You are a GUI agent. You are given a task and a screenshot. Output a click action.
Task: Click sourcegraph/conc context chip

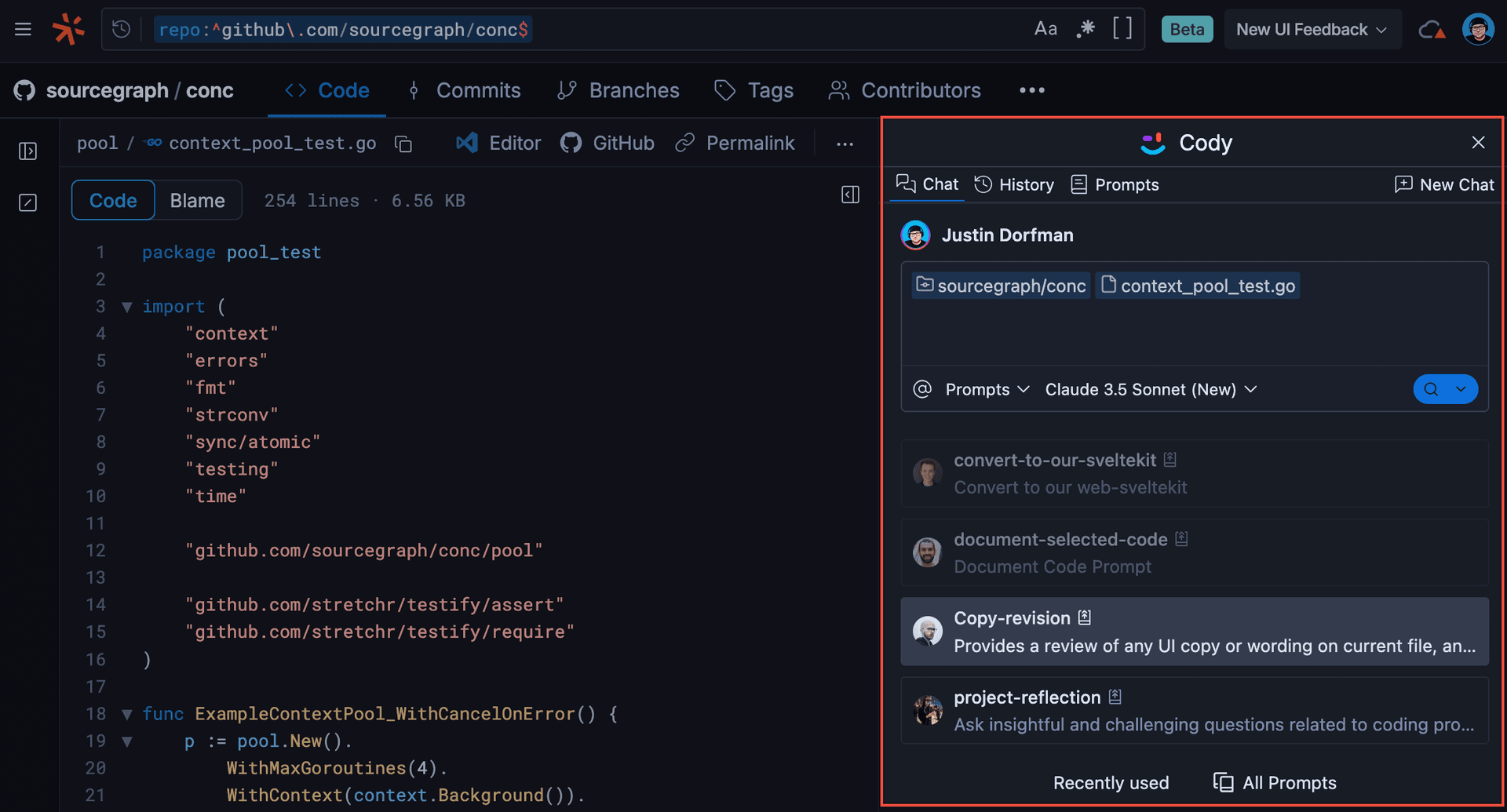(1001, 286)
